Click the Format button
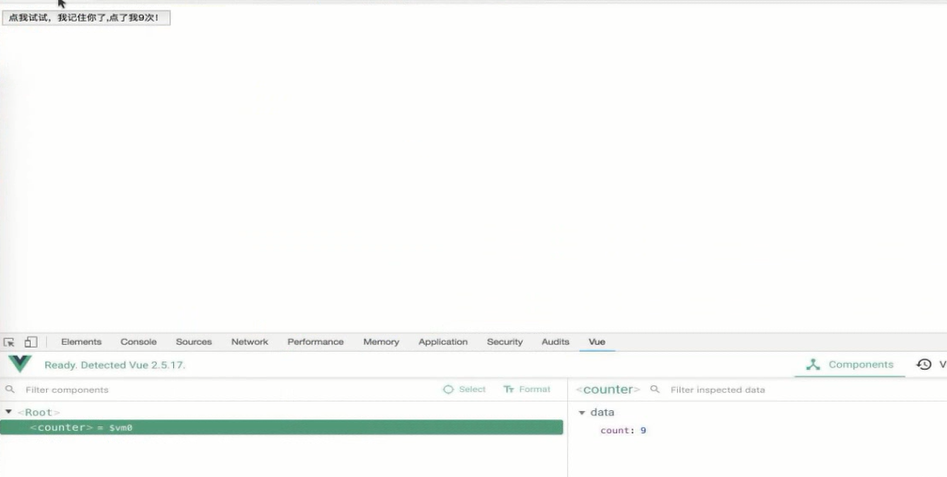 pos(527,389)
